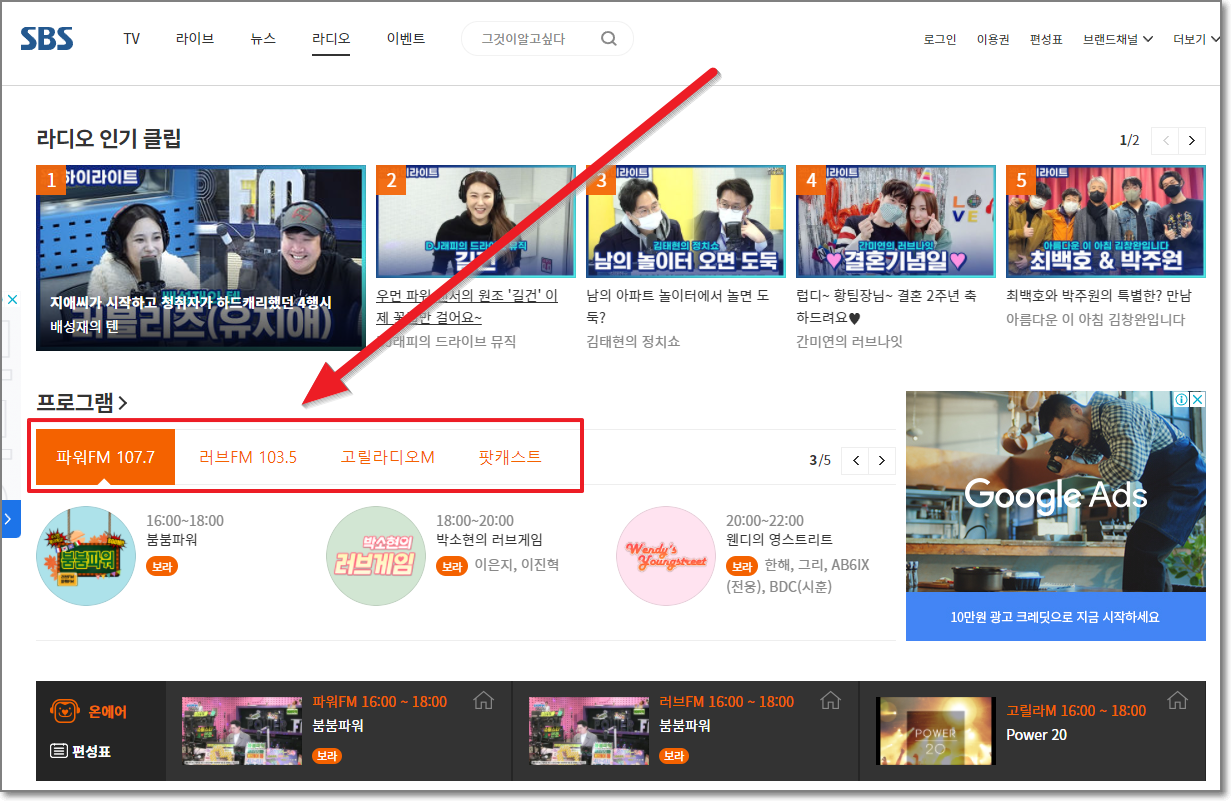Open the 럽디~ 황팀장님~ 결혼 2주년 clip title
1231x801 pixels.
click(886, 307)
